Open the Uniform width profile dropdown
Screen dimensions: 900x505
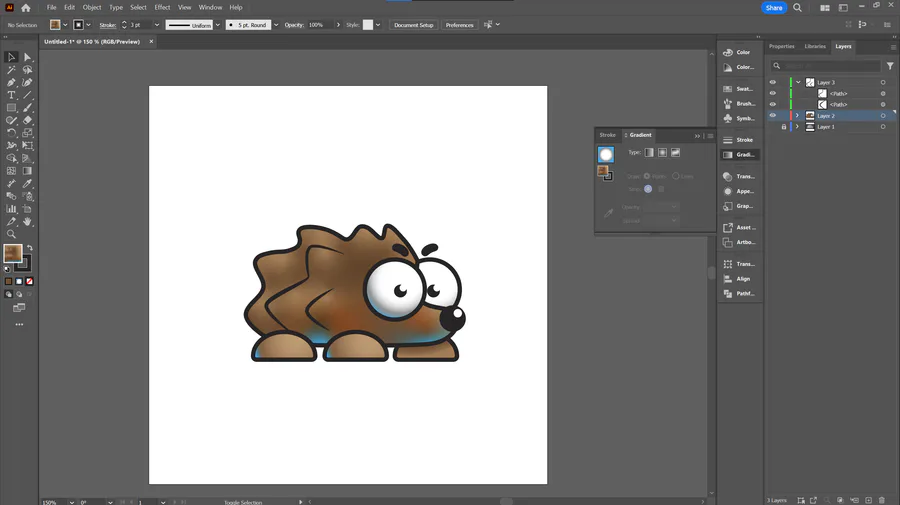218,25
